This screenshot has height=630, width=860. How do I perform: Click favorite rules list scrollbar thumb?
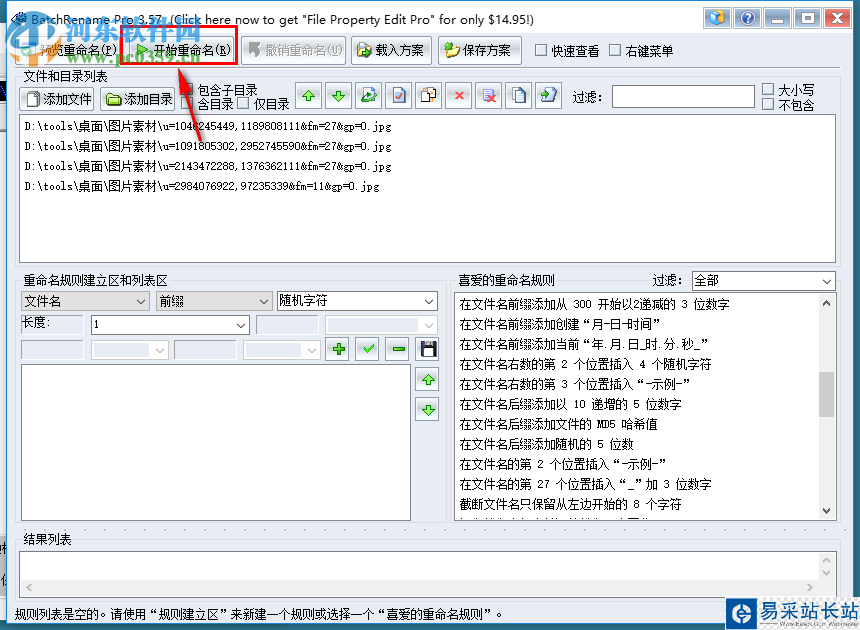pyautogui.click(x=827, y=394)
